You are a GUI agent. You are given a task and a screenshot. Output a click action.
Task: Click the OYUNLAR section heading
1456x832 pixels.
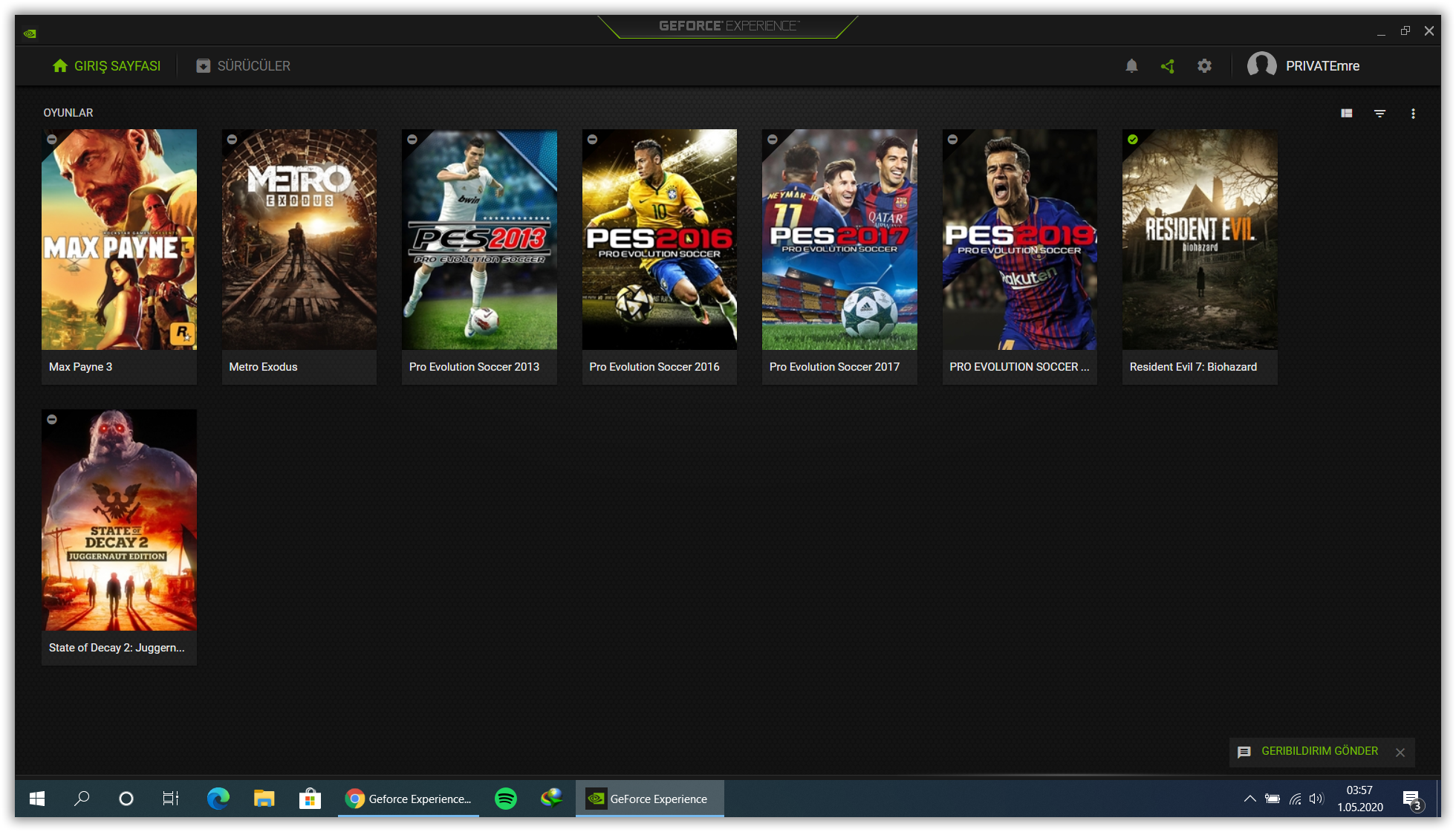click(68, 113)
